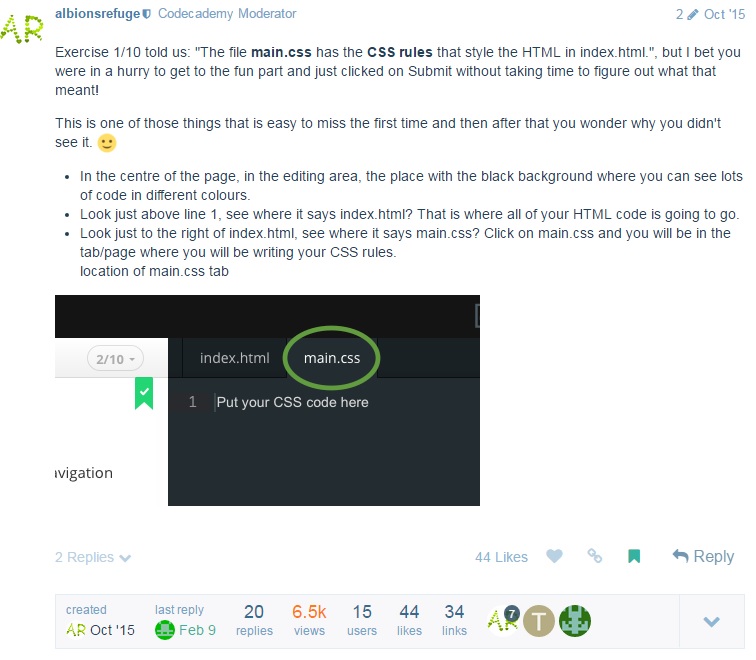This screenshot has height=660, width=756.
Task: Click the AR avatar beside the post
Action: pyautogui.click(x=22, y=29)
